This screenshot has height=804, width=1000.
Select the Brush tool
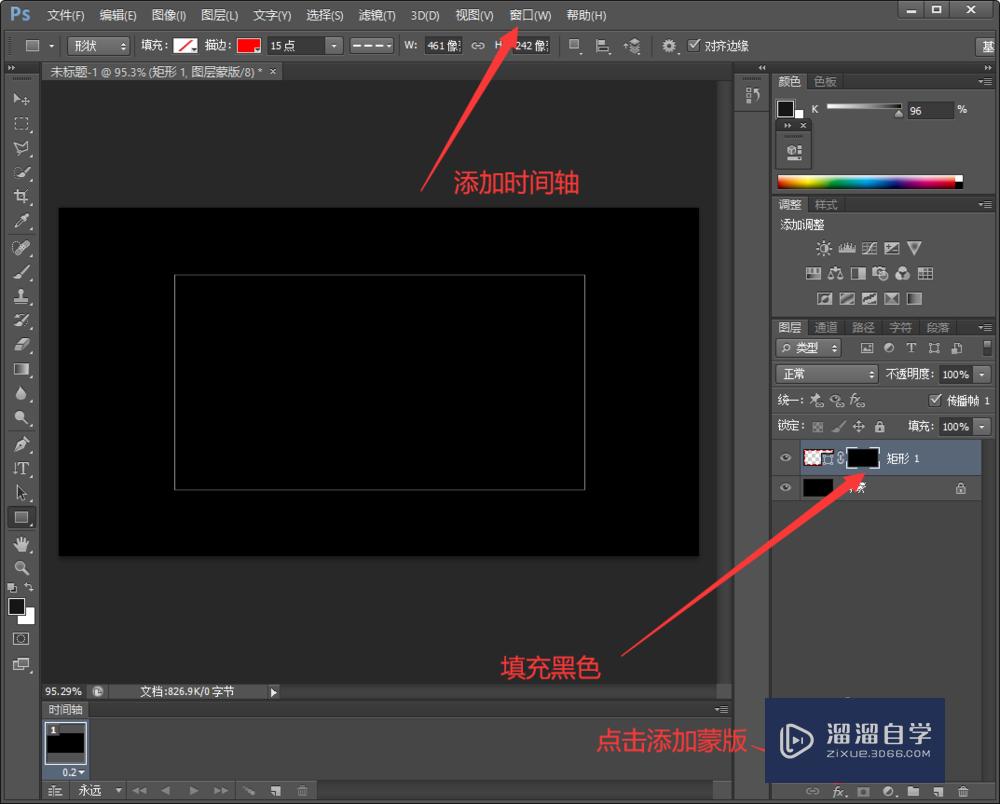[21, 272]
